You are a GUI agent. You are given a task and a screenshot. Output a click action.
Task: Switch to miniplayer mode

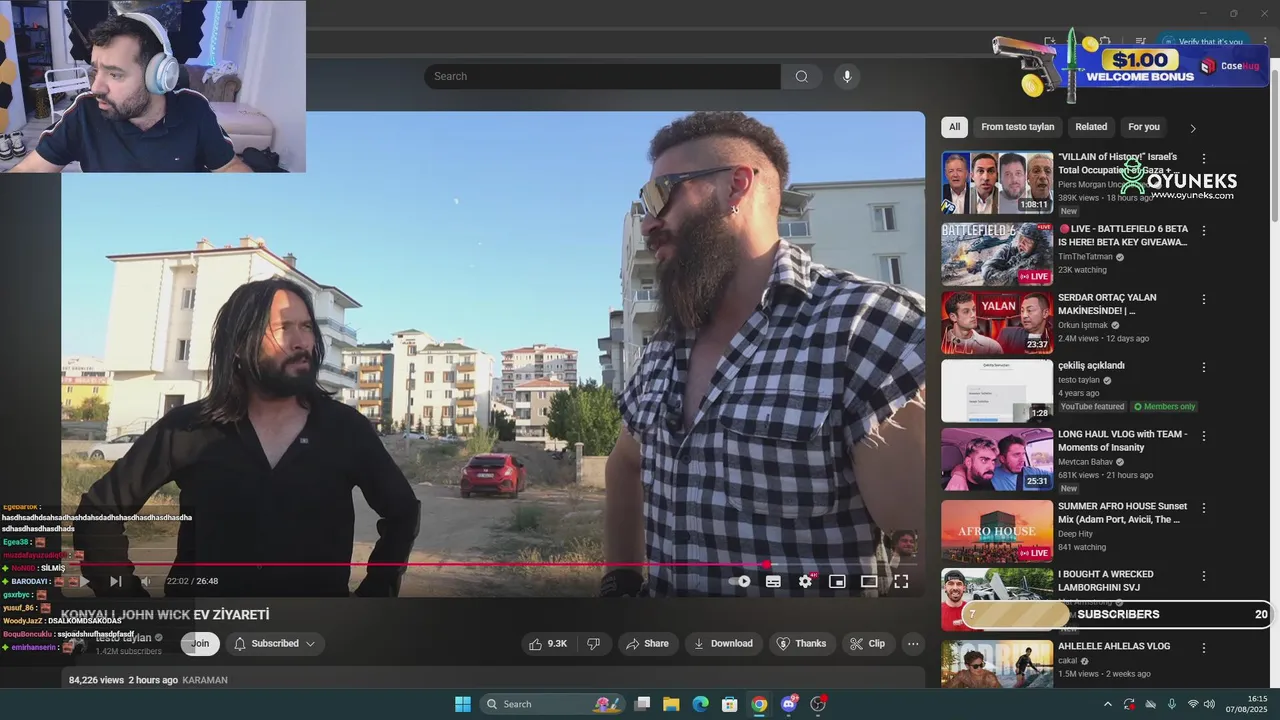837,581
